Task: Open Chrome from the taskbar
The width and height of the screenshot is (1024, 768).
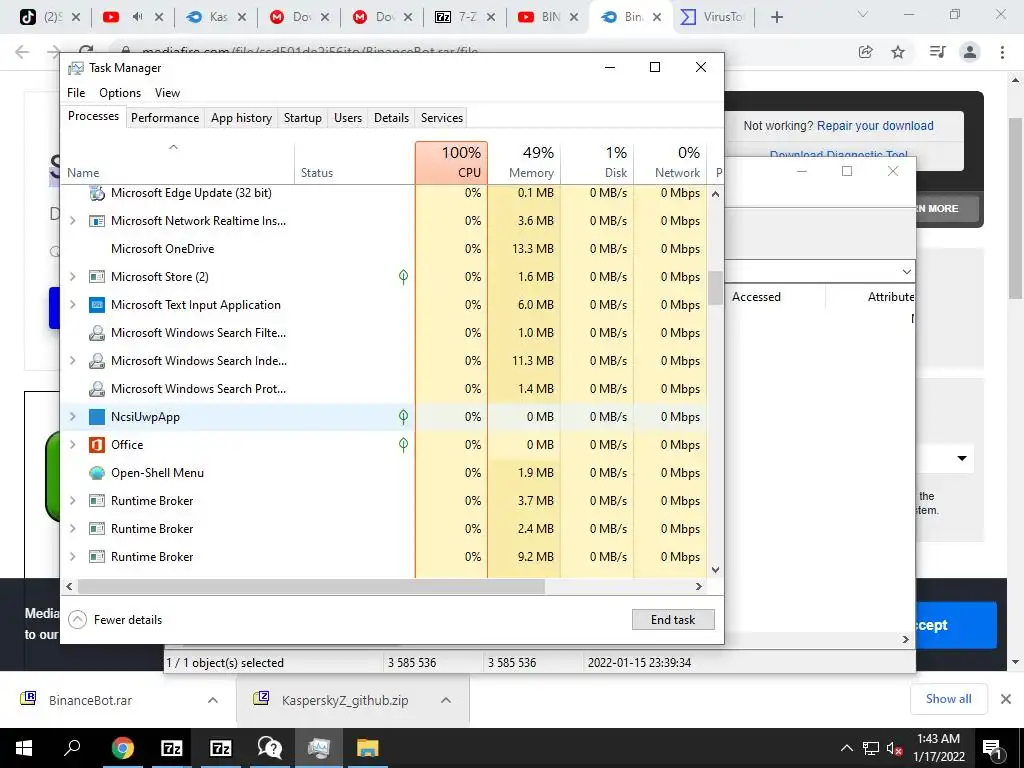Action: 122,748
